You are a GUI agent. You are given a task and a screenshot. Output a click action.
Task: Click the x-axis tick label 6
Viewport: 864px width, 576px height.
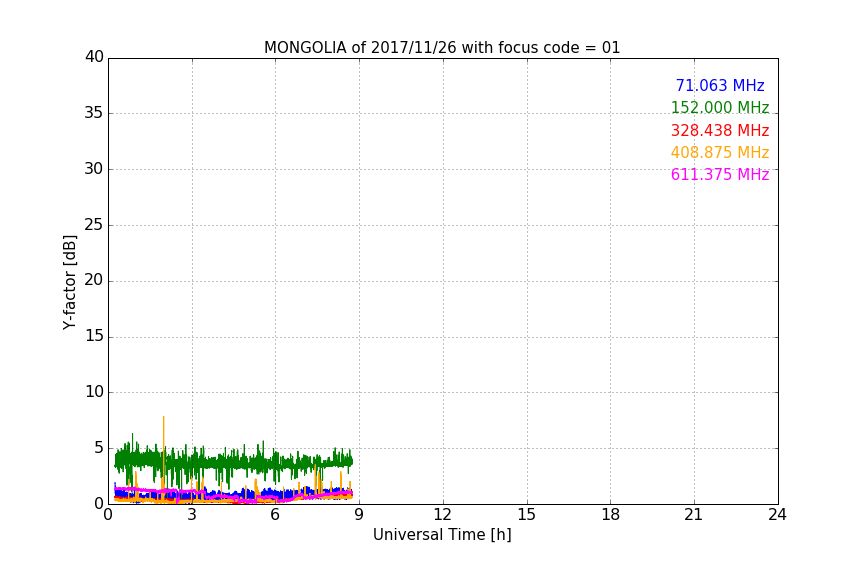(276, 515)
